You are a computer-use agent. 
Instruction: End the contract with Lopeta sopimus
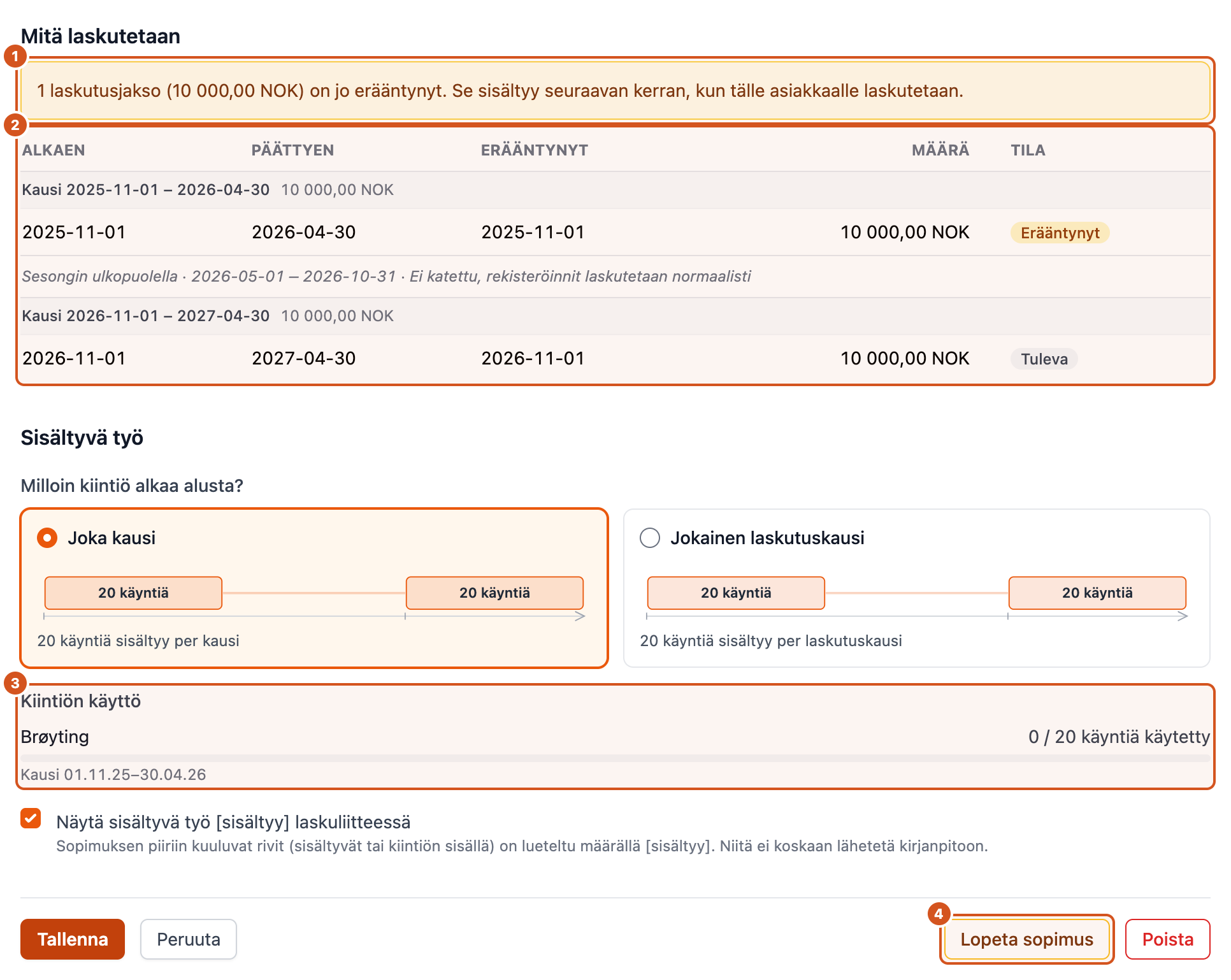1026,939
